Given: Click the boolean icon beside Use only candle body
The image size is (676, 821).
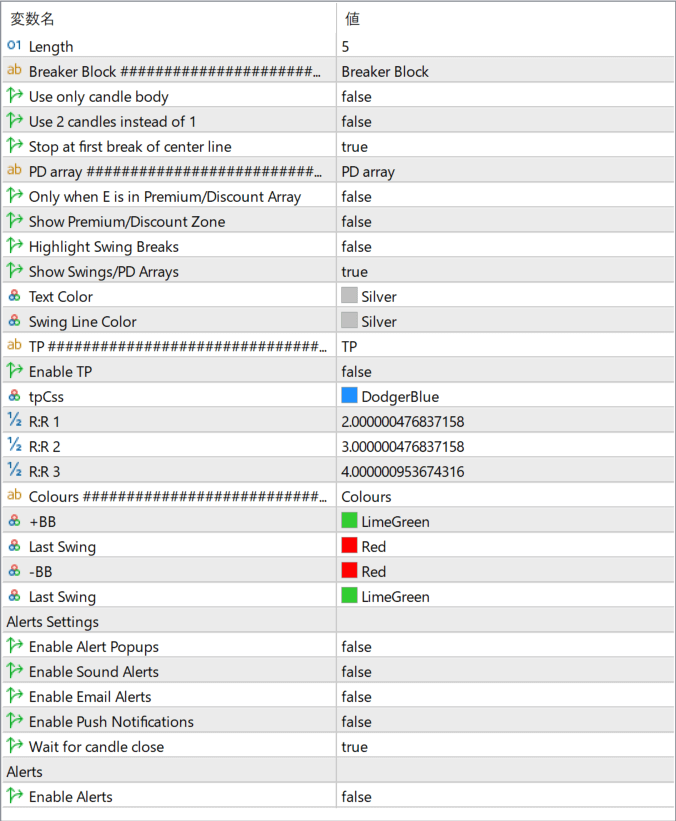Looking at the screenshot, I should 14,96.
